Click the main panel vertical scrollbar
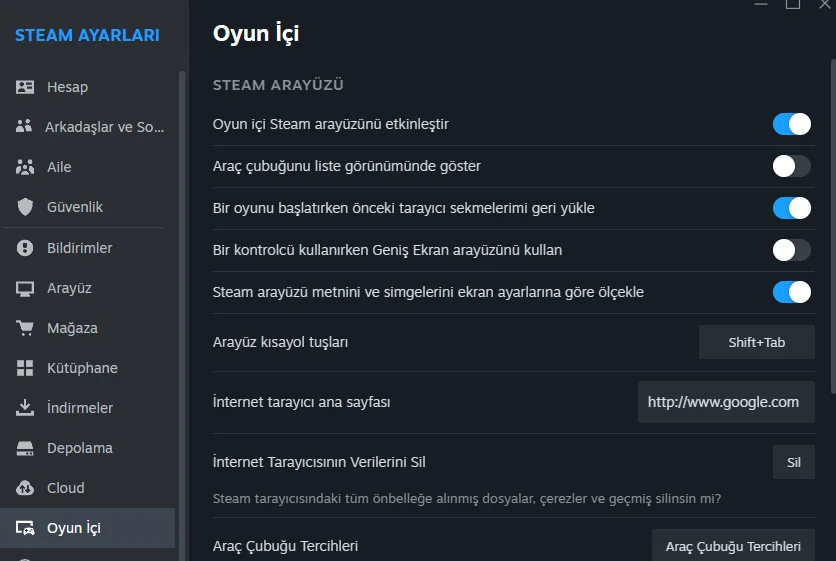836x561 pixels. point(833,227)
